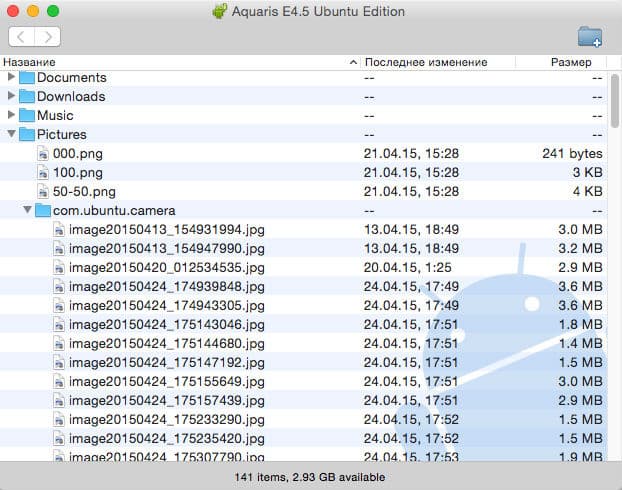Go forward with the right arrow button
Viewport: 622px width, 490px height.
coord(48,37)
